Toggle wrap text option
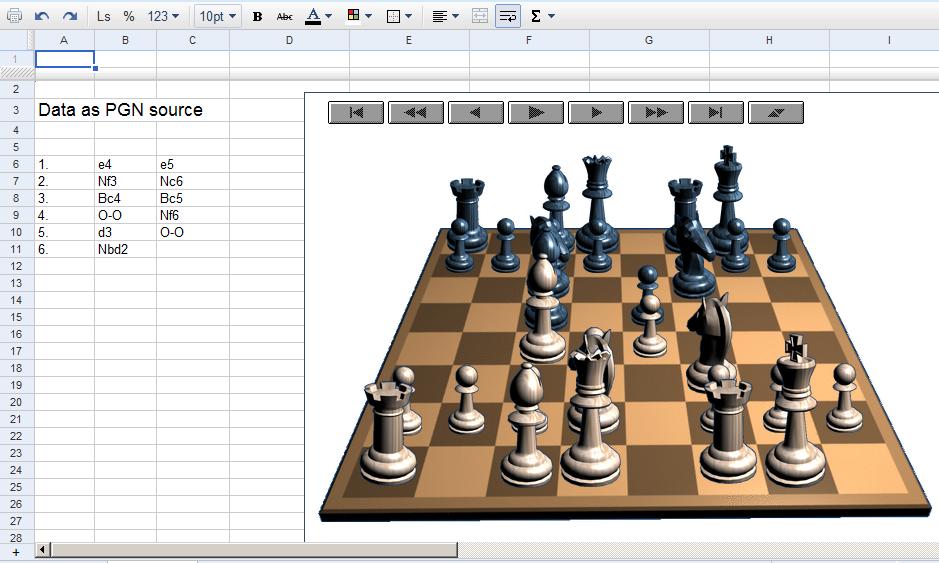 pos(507,16)
